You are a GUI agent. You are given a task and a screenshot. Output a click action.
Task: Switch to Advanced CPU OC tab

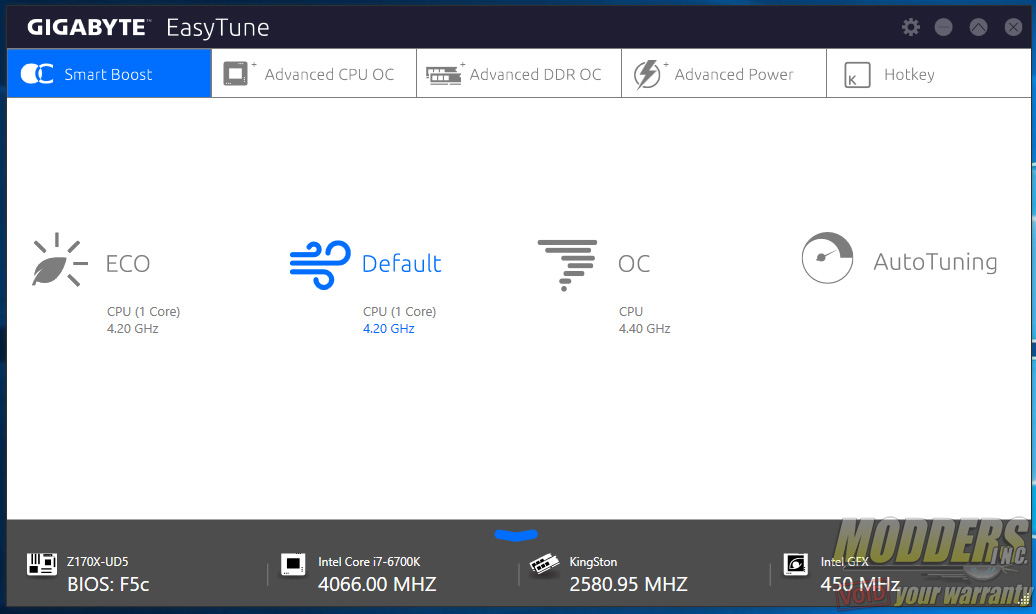[314, 73]
